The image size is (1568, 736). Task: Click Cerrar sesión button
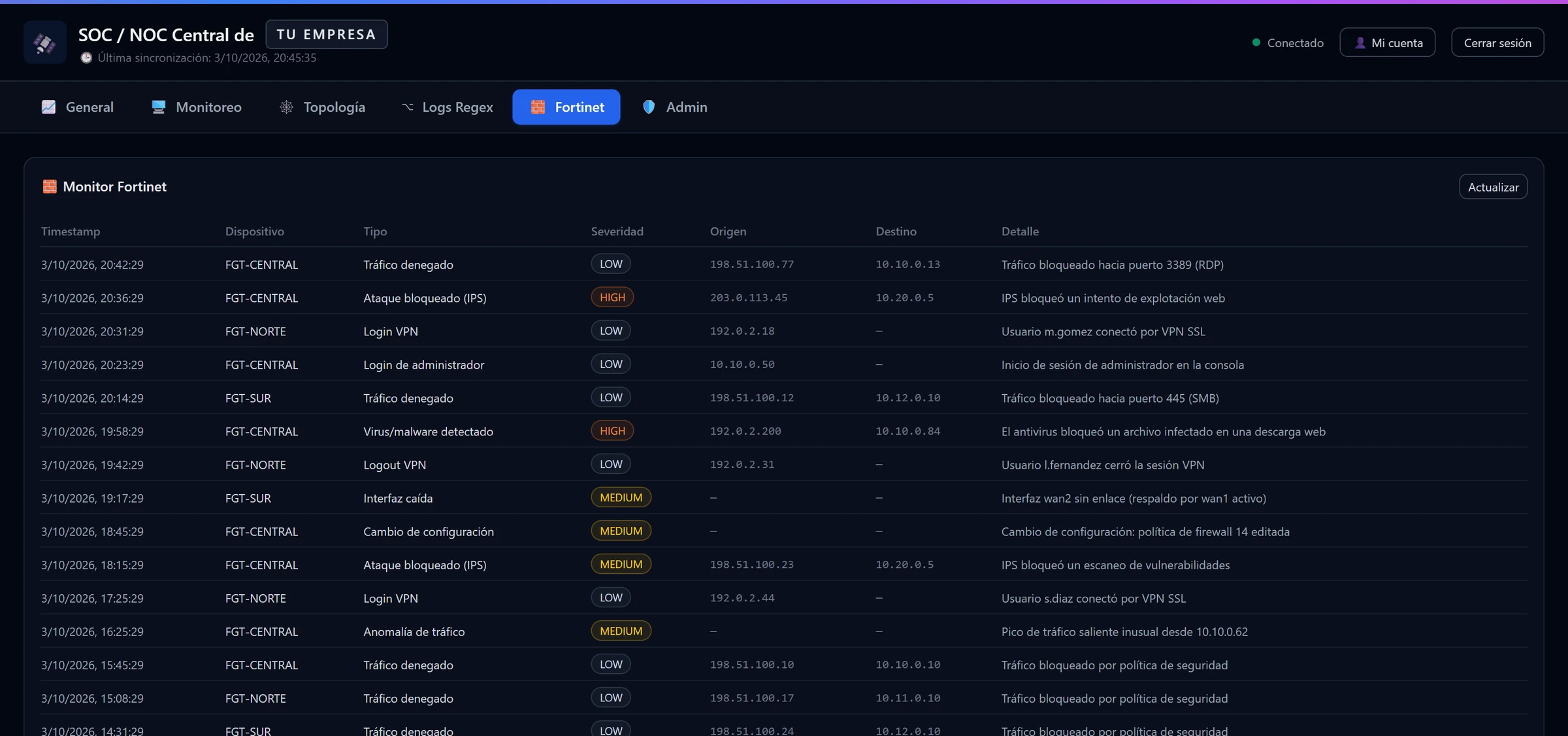(1497, 42)
